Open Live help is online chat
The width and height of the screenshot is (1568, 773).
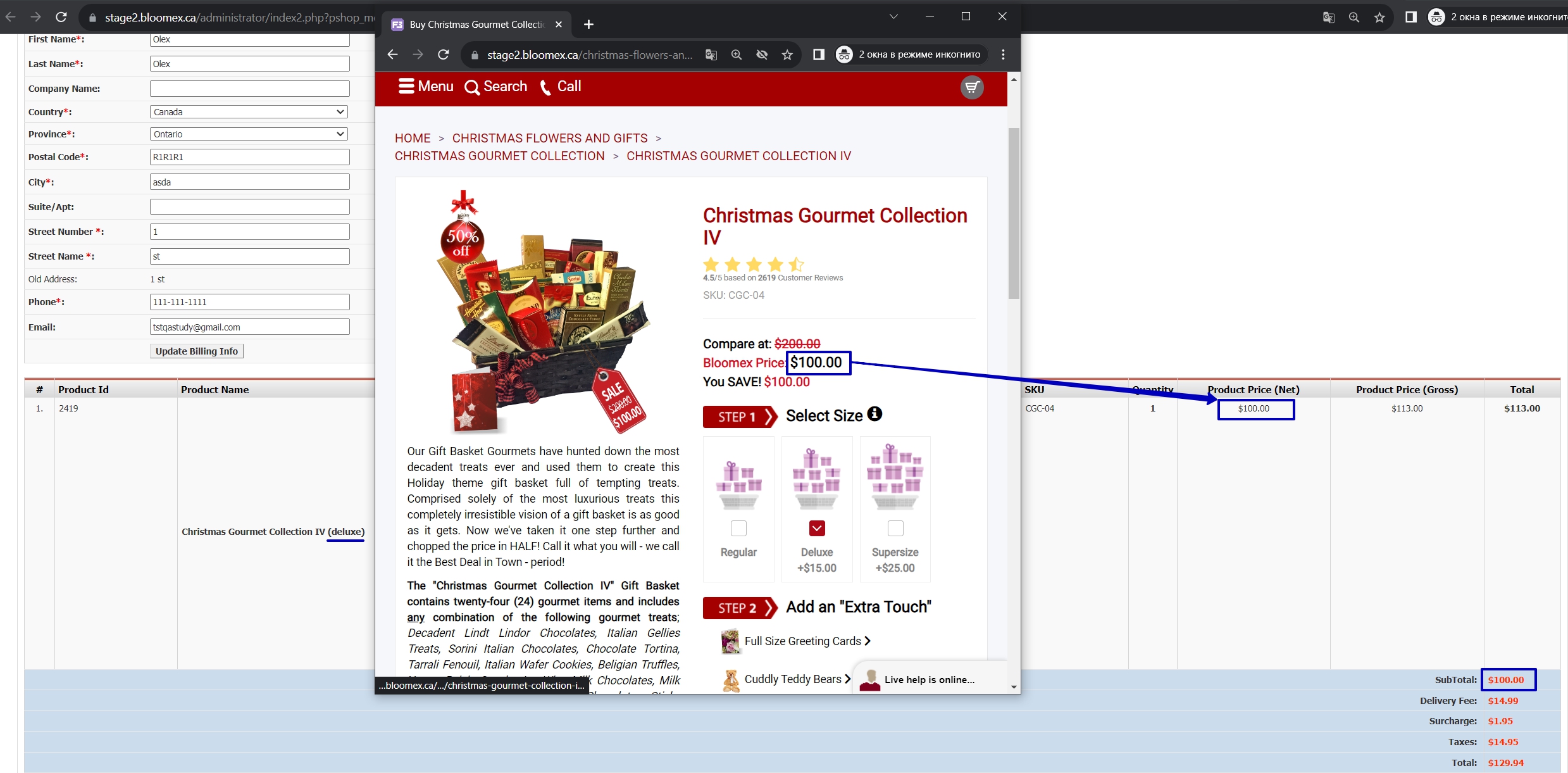click(x=929, y=679)
